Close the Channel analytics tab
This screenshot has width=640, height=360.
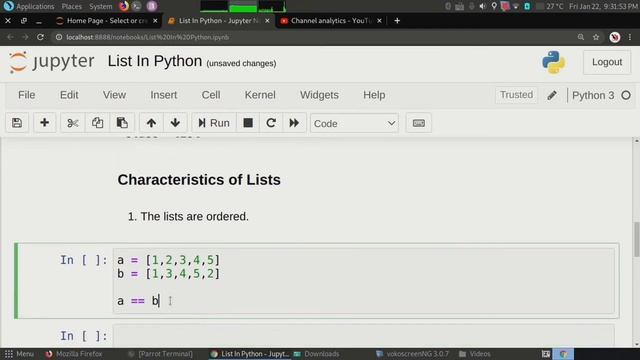pyautogui.click(x=379, y=20)
